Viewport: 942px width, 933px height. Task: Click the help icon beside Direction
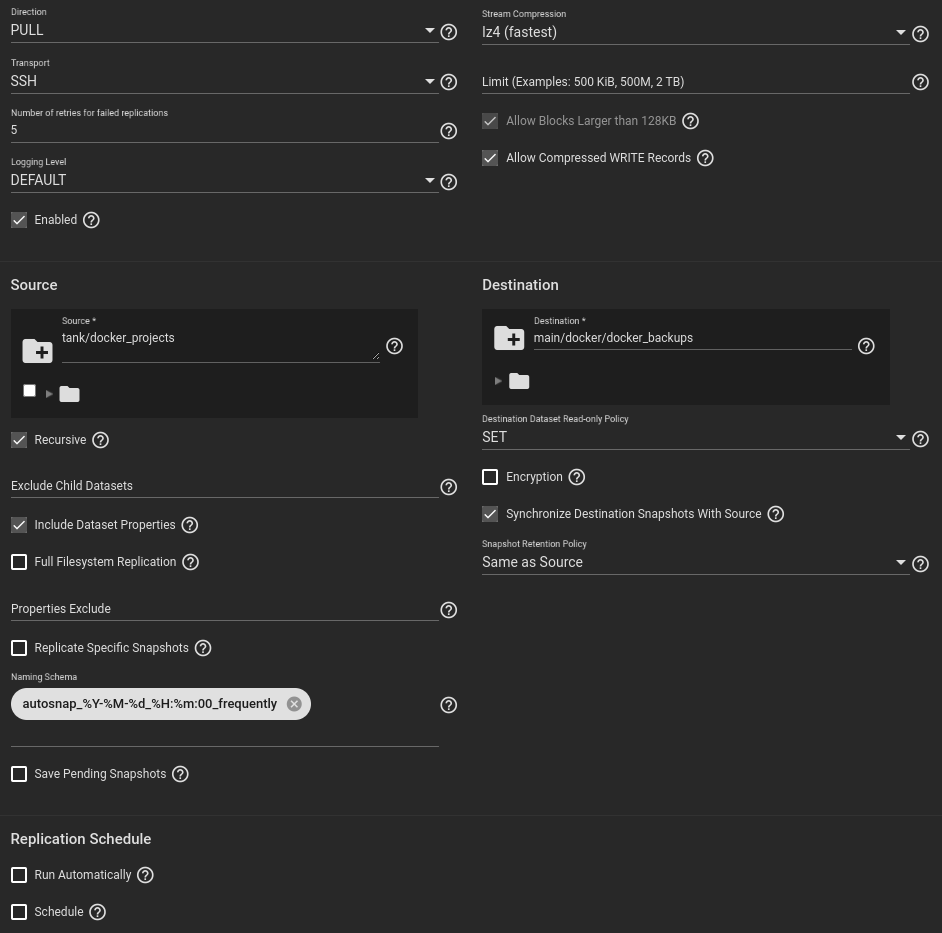(x=449, y=32)
